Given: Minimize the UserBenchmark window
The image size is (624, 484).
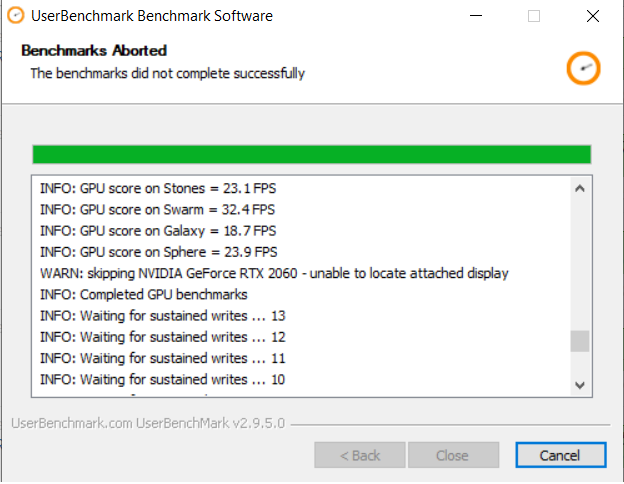Looking at the screenshot, I should click(x=476, y=16).
